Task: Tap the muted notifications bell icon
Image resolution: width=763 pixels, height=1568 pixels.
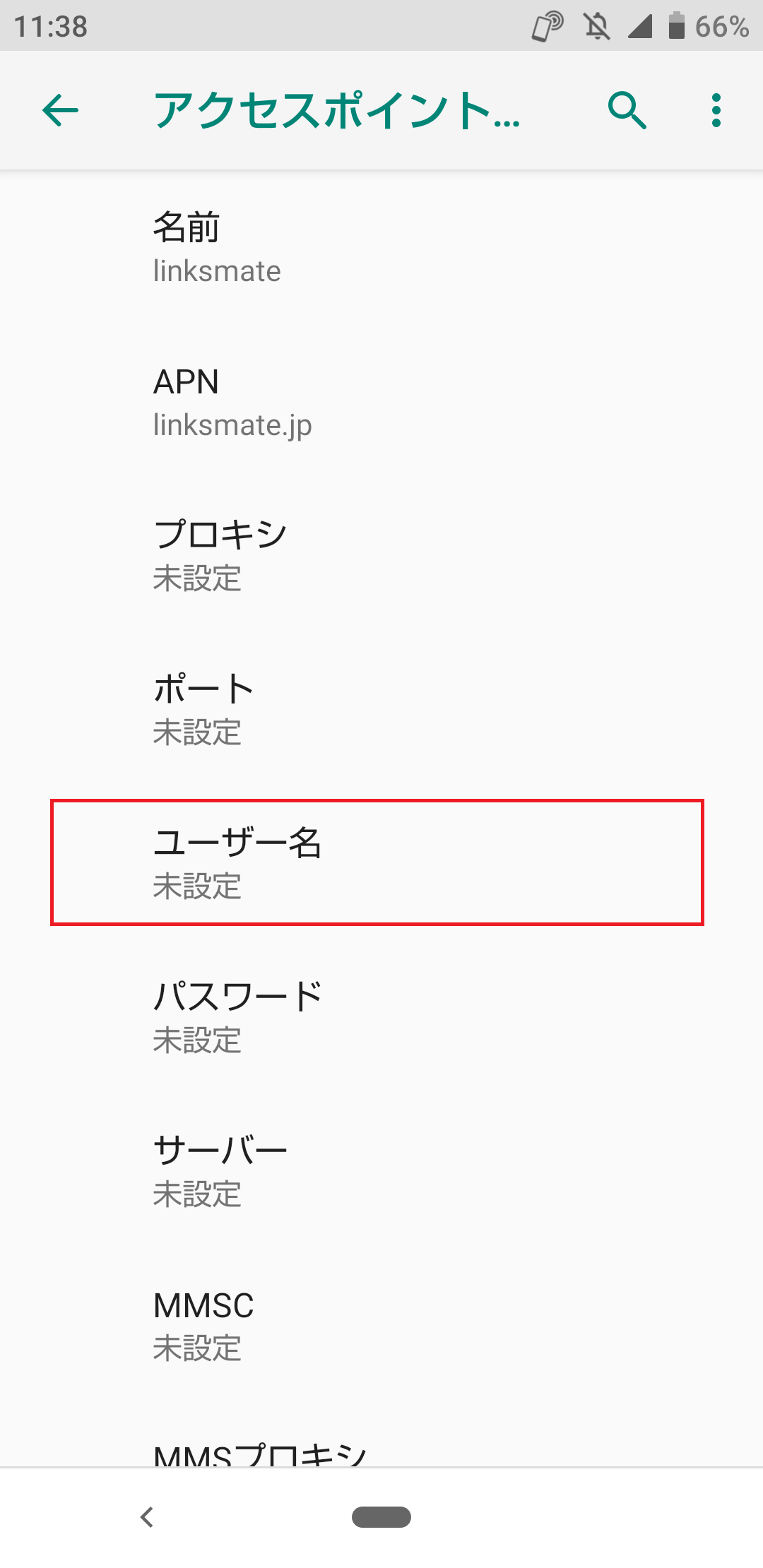Action: (597, 26)
